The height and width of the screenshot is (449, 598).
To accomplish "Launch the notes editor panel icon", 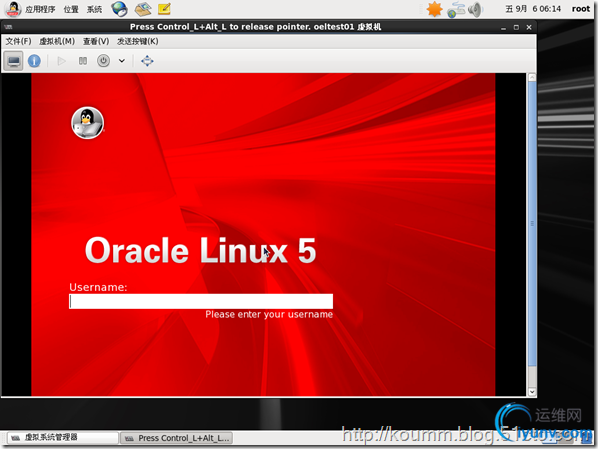I will click(164, 9).
